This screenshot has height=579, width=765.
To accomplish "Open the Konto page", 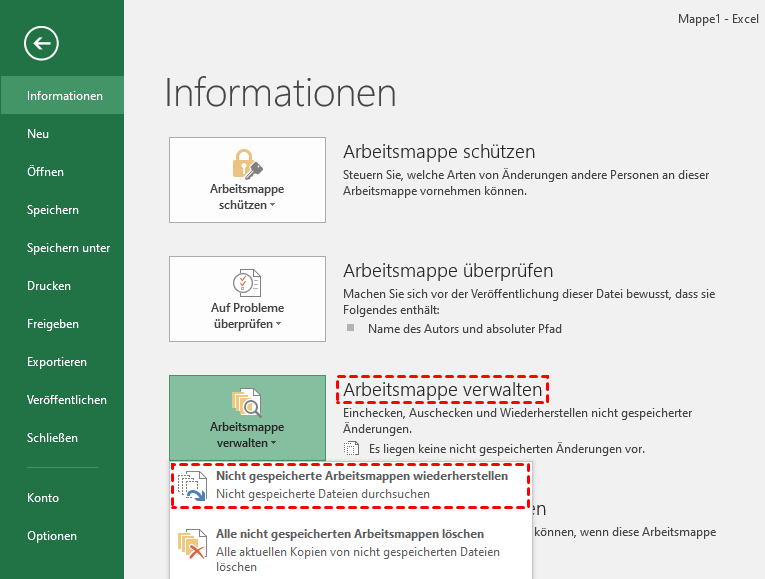I will click(x=43, y=498).
